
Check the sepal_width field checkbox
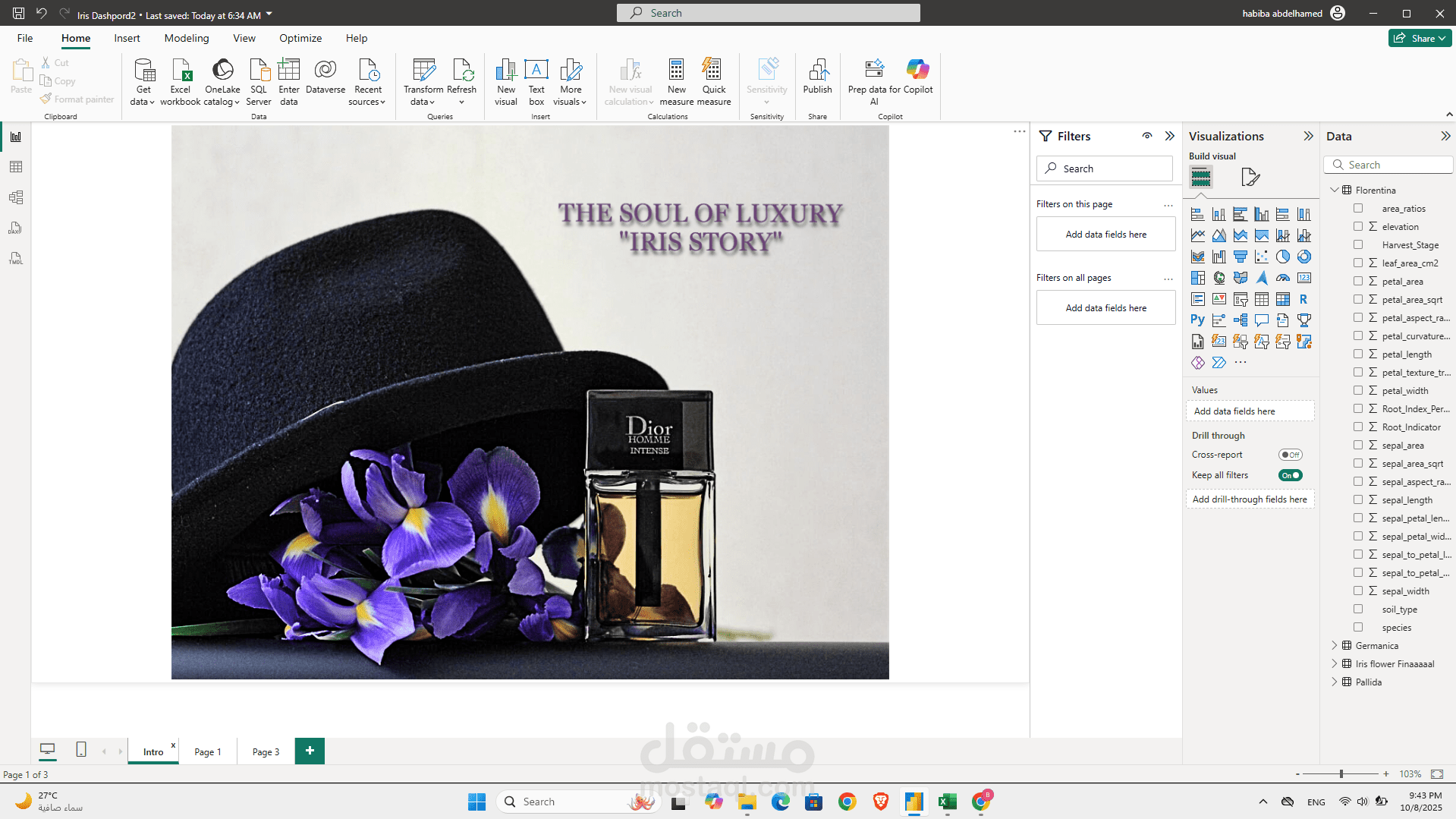[1358, 591]
